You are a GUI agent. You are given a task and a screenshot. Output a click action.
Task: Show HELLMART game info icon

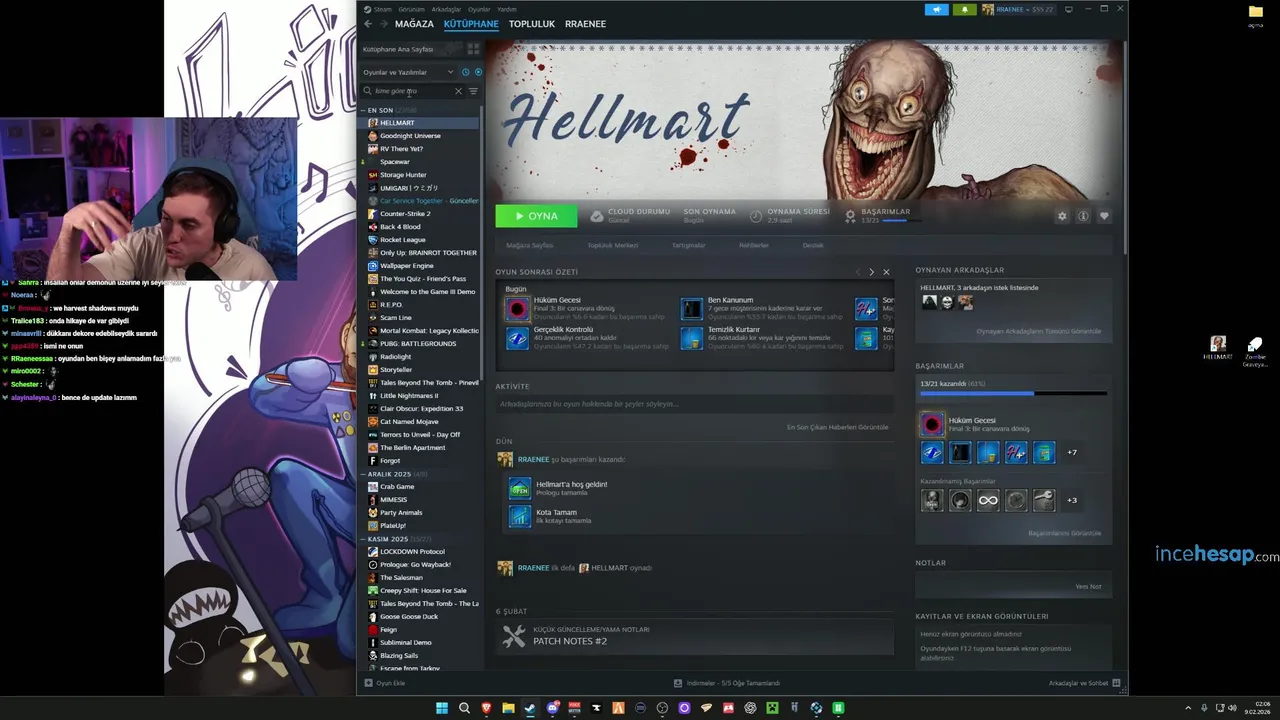[x=1083, y=216]
